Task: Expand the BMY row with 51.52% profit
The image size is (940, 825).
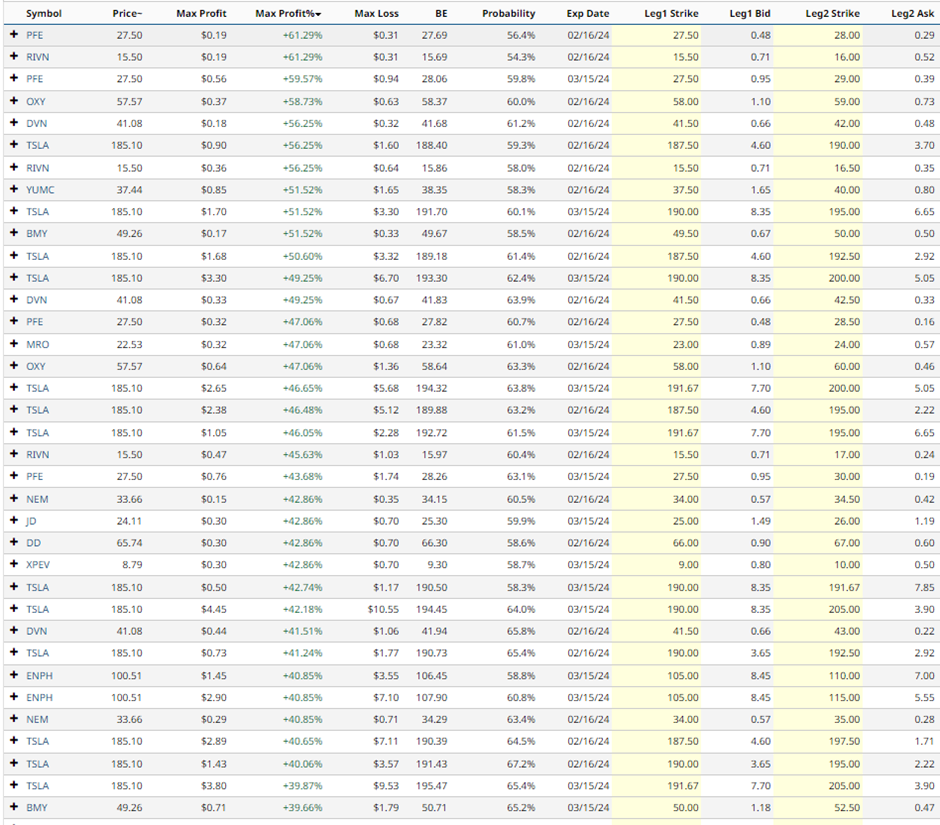Action: (14, 233)
